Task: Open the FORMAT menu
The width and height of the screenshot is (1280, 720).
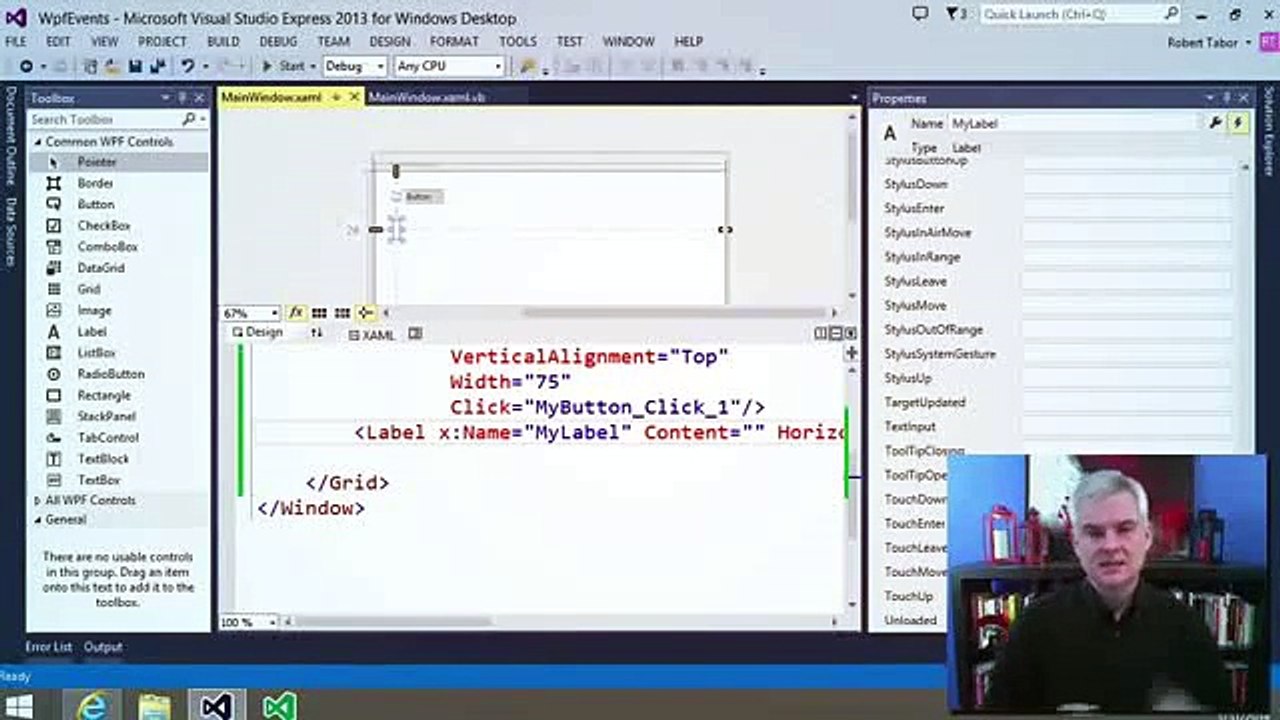Action: coord(454,41)
